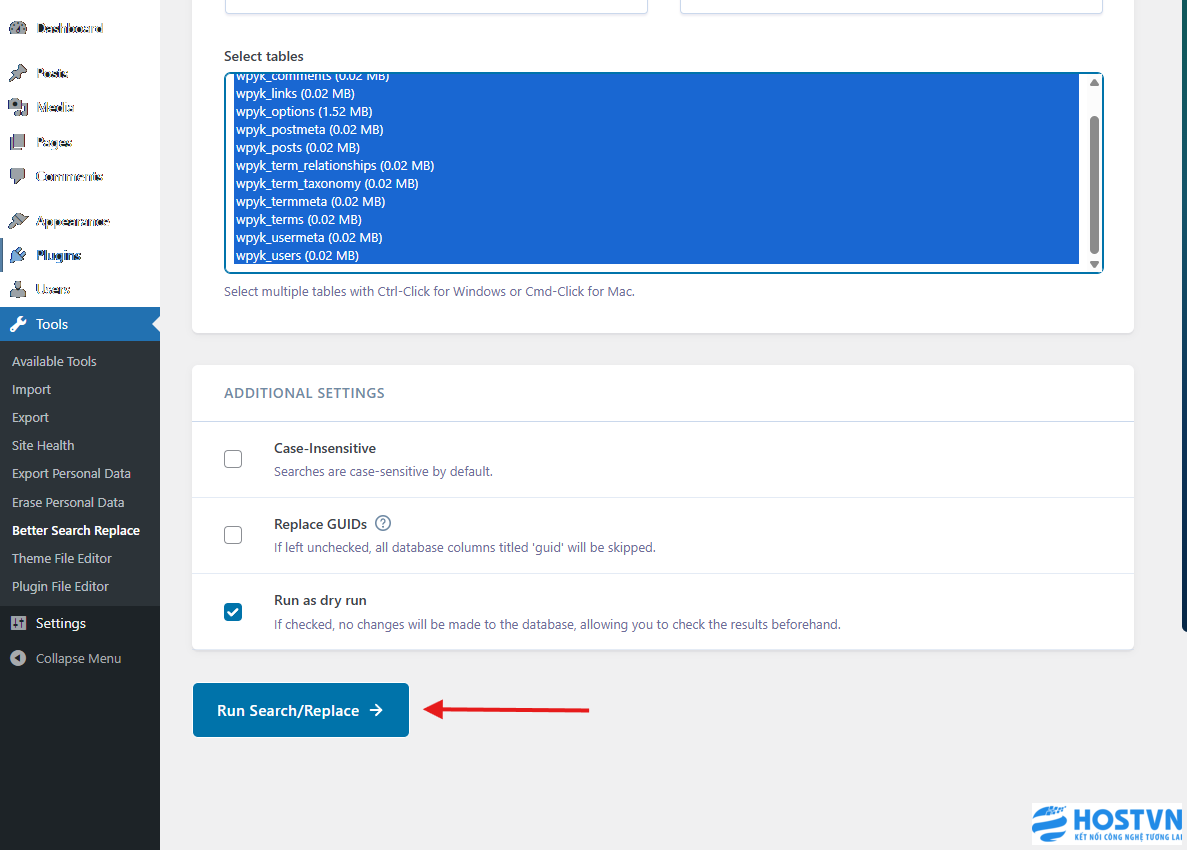Select wpyk_options table in the list
Viewport: 1187px width, 850px height.
[x=304, y=112]
